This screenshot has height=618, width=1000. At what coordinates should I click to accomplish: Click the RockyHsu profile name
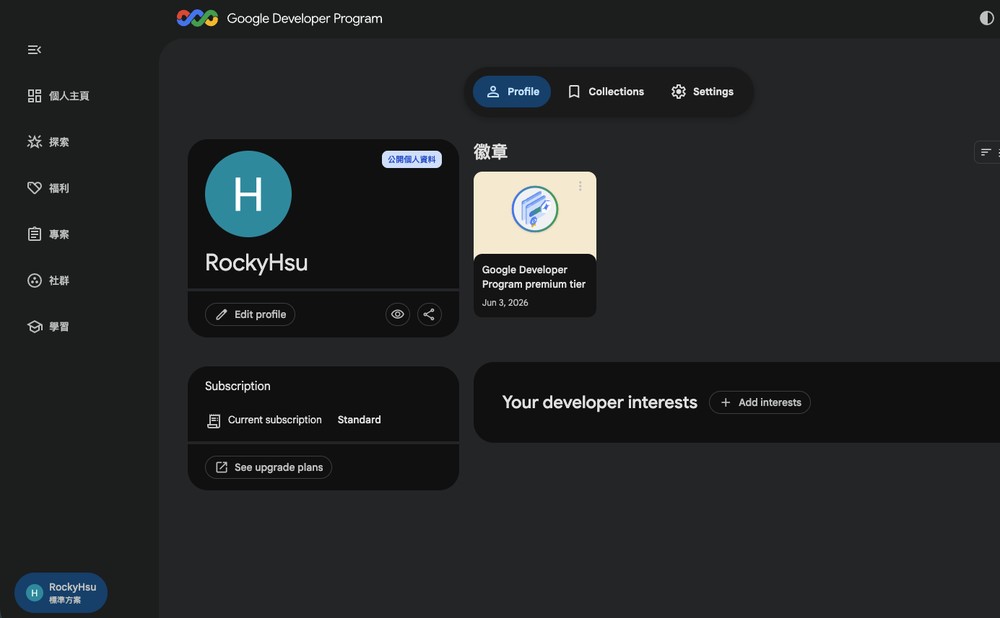(x=256, y=263)
